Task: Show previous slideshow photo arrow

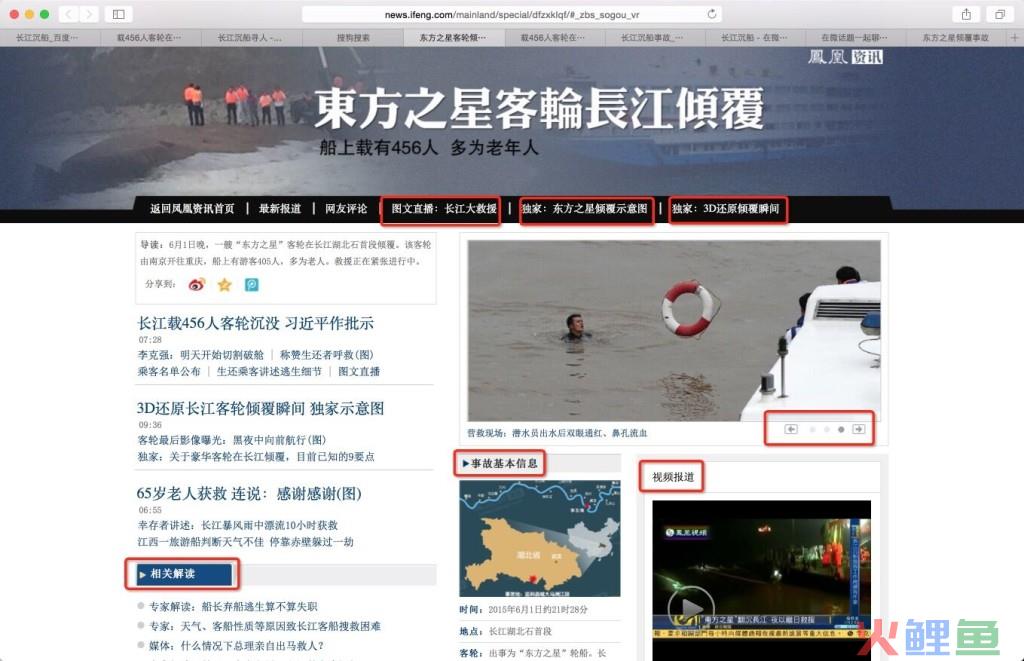Action: pyautogui.click(x=791, y=429)
